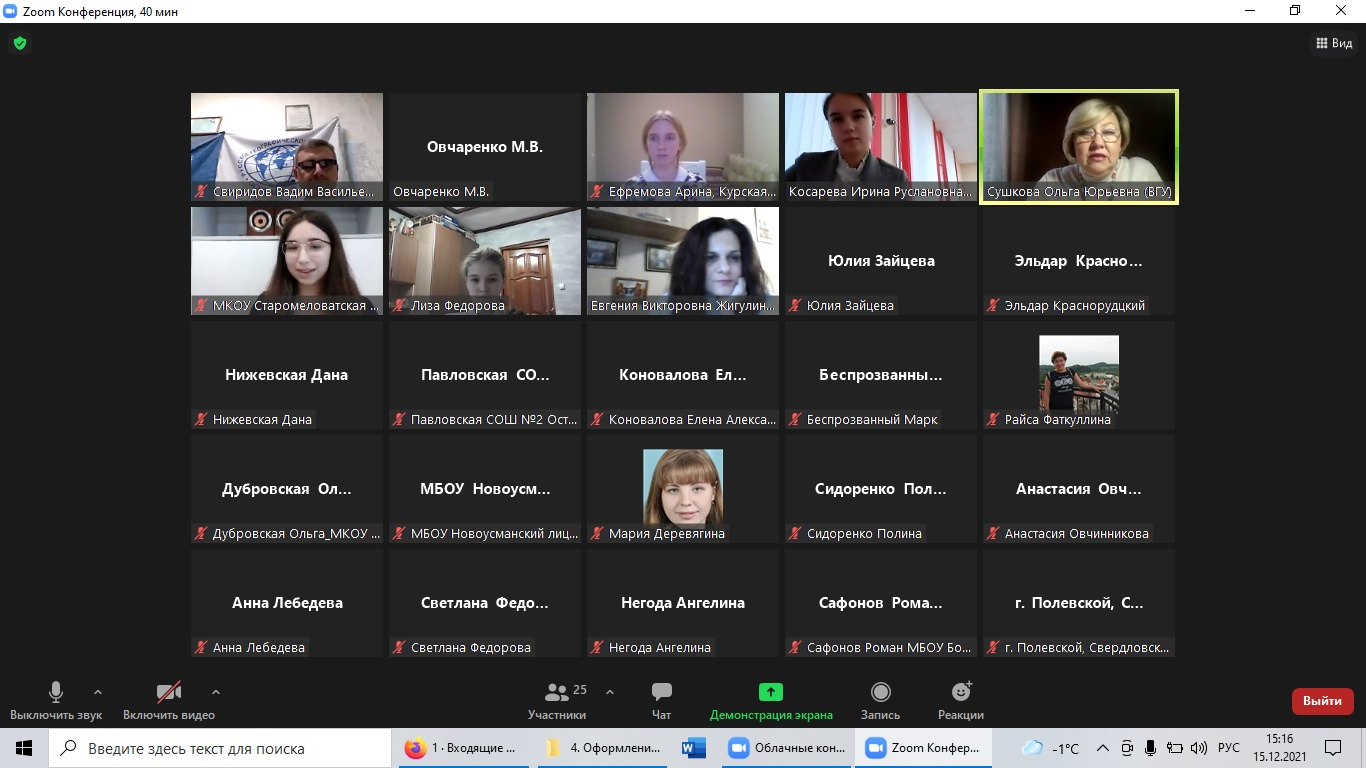This screenshot has height=768, width=1366.
Task: Turn on camera with Включить видео
Action: (x=169, y=700)
